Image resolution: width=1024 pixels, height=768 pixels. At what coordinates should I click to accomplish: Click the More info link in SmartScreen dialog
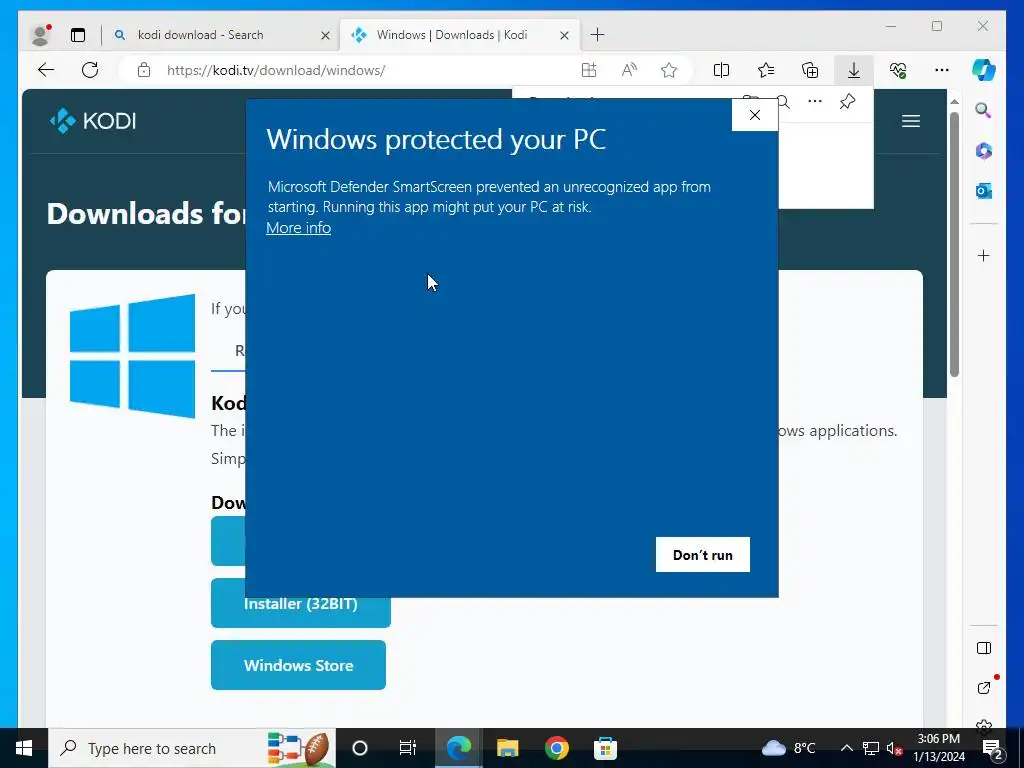click(298, 228)
